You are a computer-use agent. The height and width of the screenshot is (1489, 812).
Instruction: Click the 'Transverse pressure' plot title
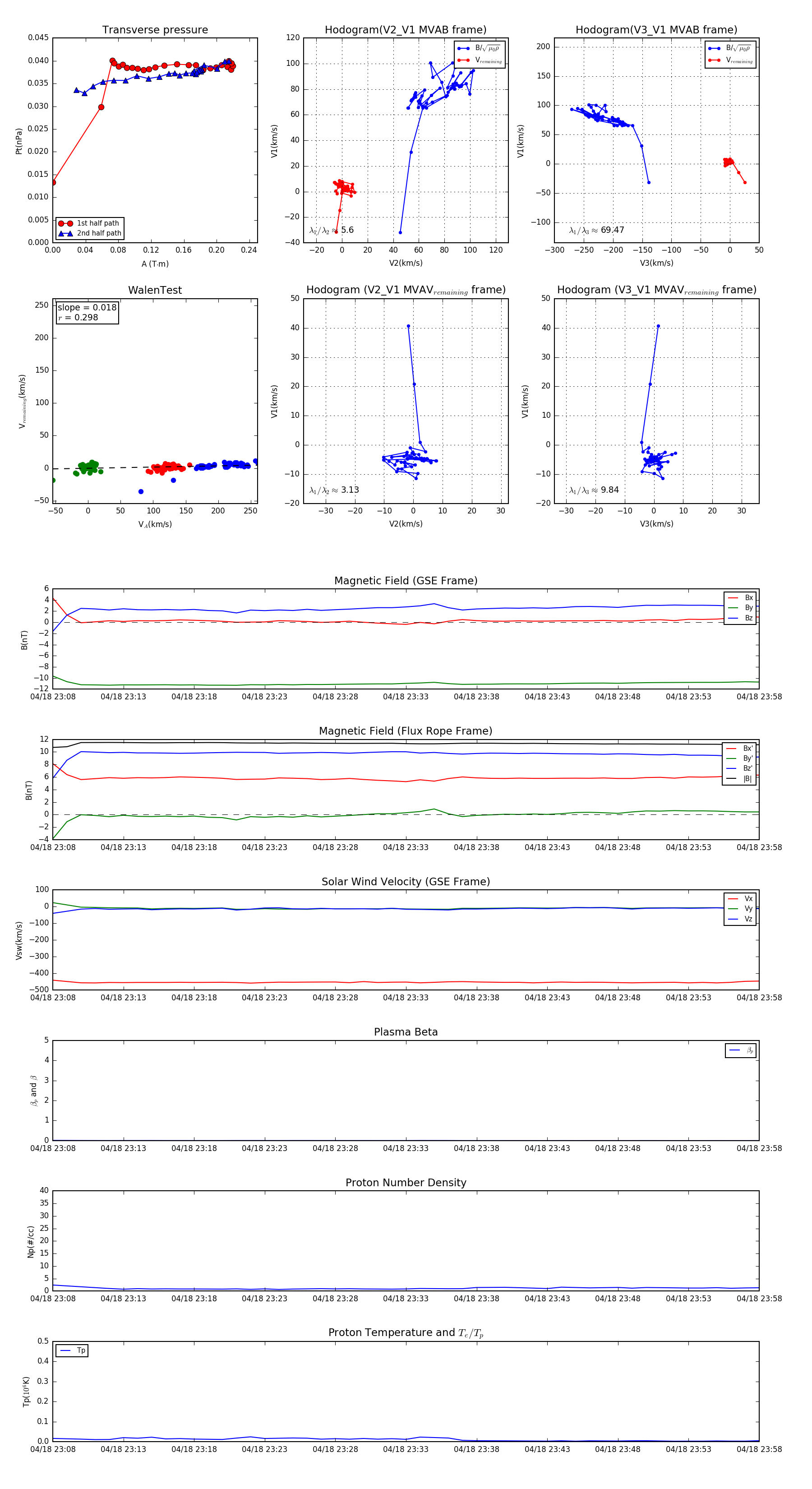155,29
